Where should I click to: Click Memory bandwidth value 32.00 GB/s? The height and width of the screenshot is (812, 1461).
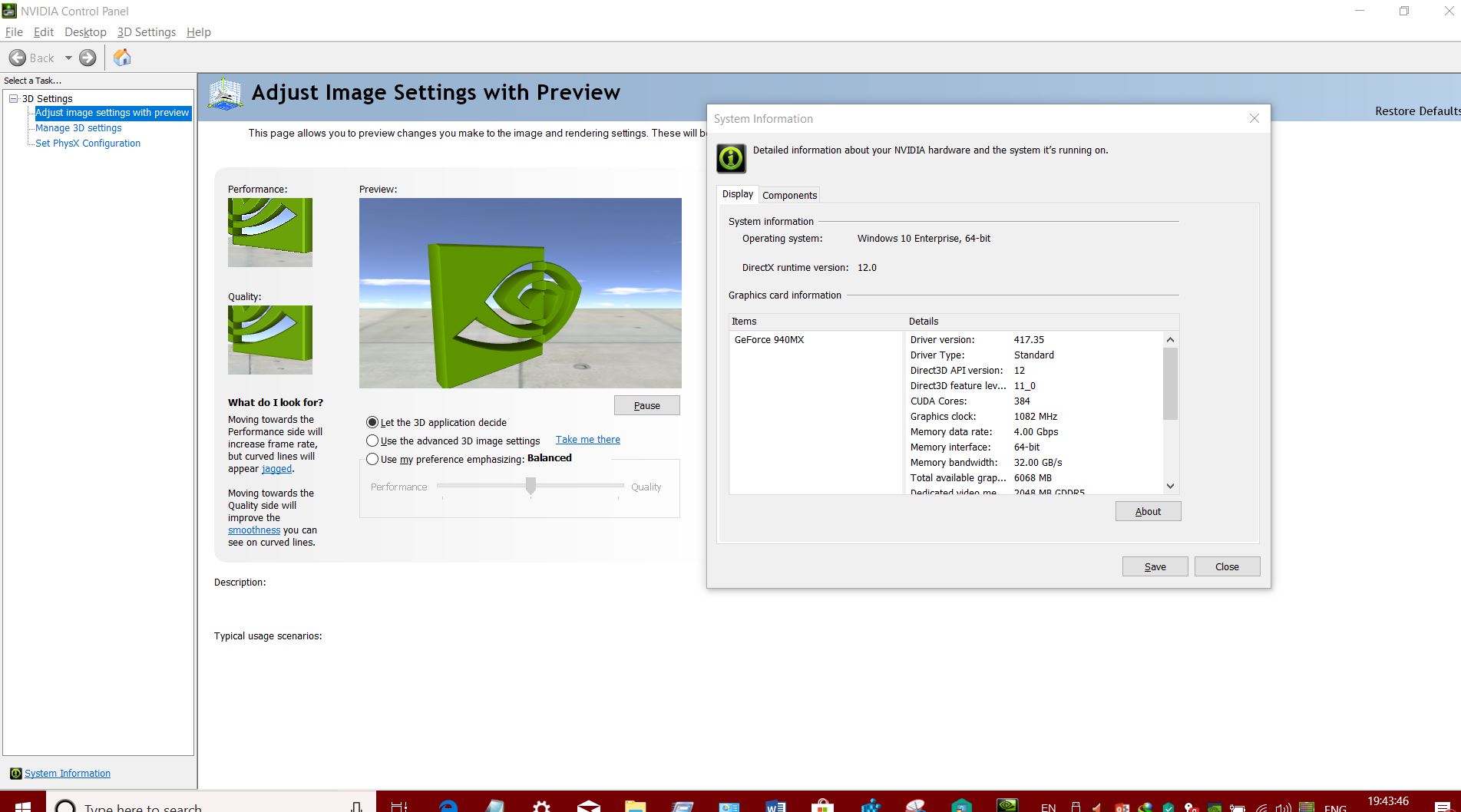pyautogui.click(x=1038, y=462)
